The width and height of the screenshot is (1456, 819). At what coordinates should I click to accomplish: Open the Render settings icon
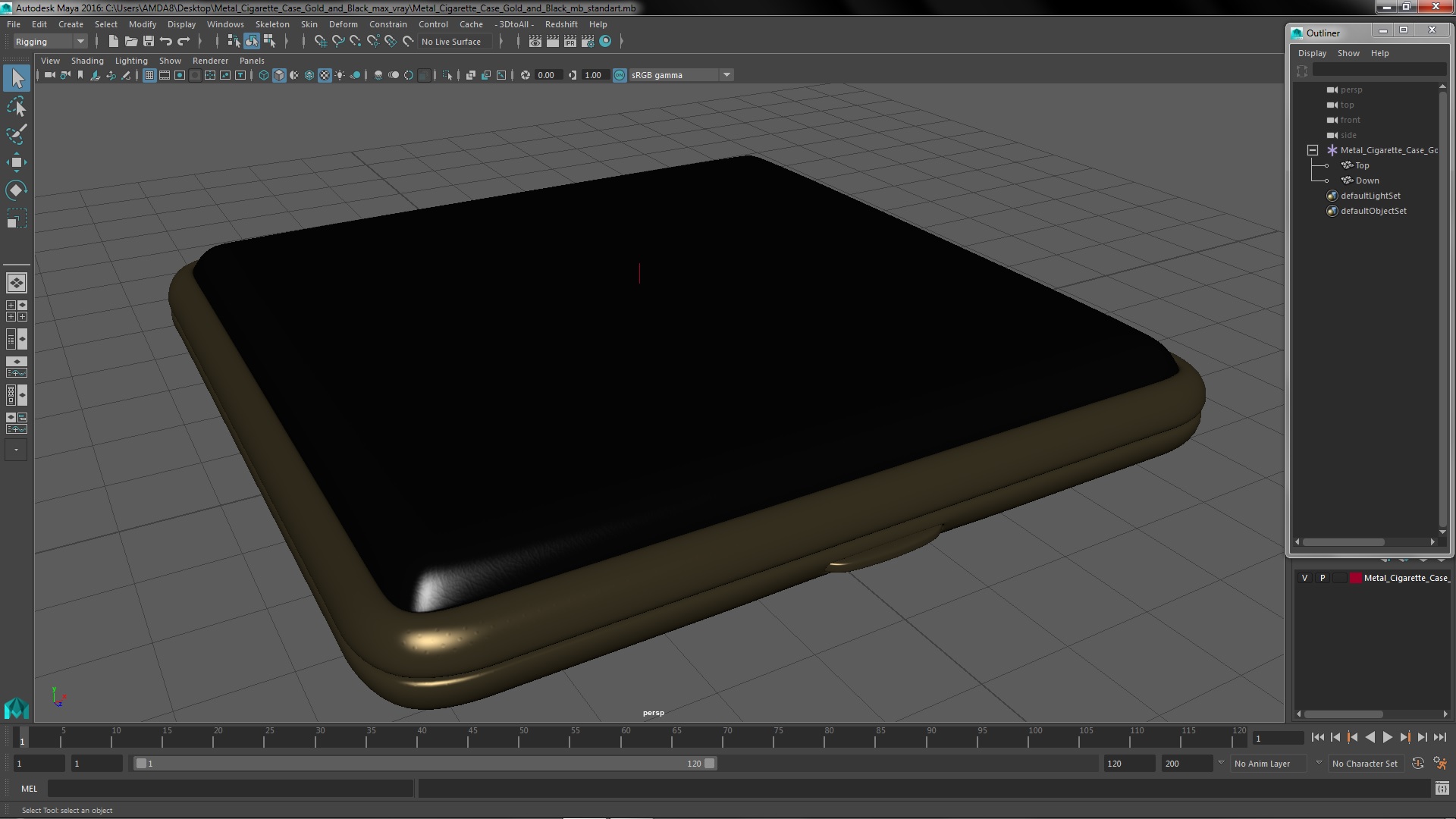588,42
